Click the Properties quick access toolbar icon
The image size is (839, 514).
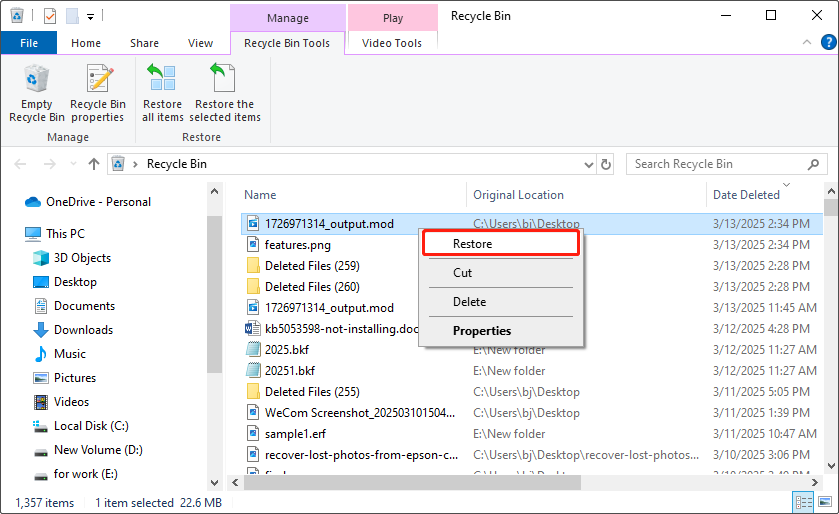click(50, 16)
